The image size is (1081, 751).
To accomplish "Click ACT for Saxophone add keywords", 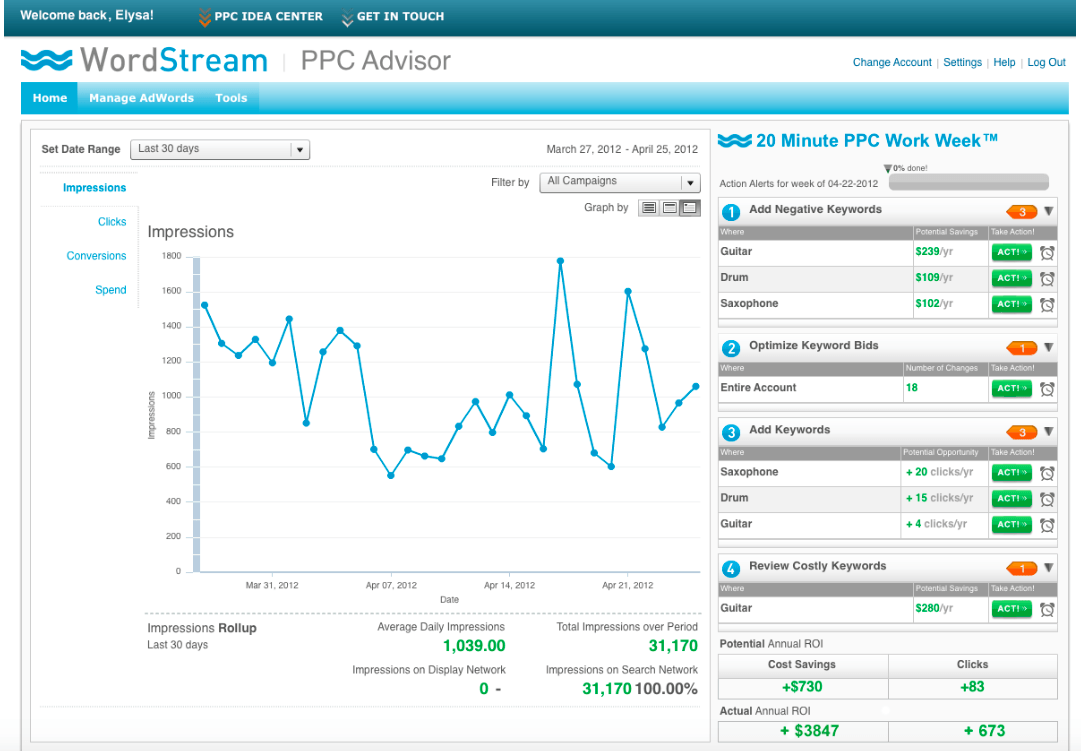I will click(x=1011, y=472).
